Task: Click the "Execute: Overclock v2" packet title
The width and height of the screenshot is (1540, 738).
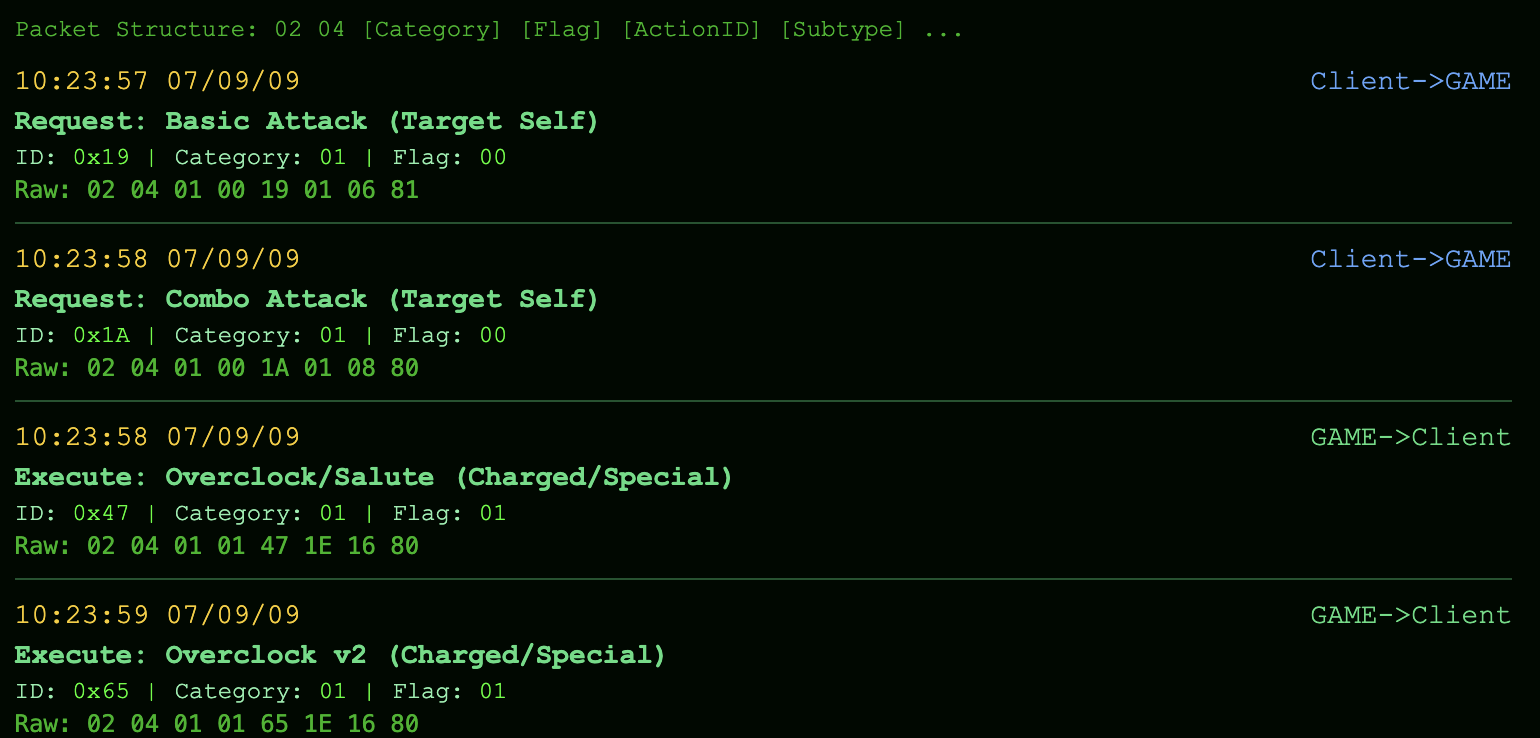Action: click(340, 655)
